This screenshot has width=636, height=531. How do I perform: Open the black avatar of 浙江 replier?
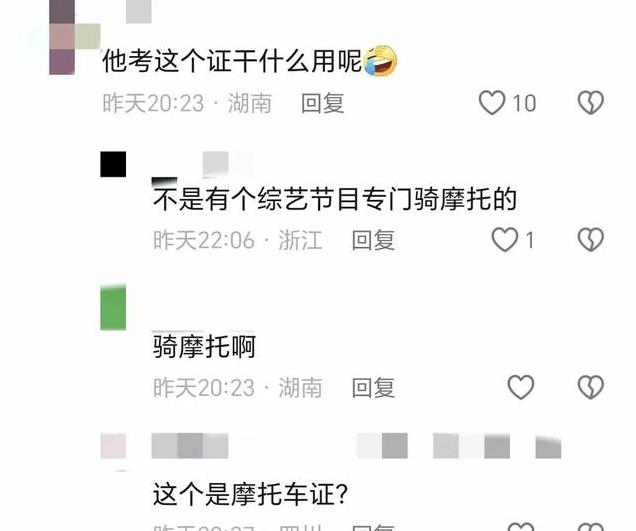click(x=113, y=164)
